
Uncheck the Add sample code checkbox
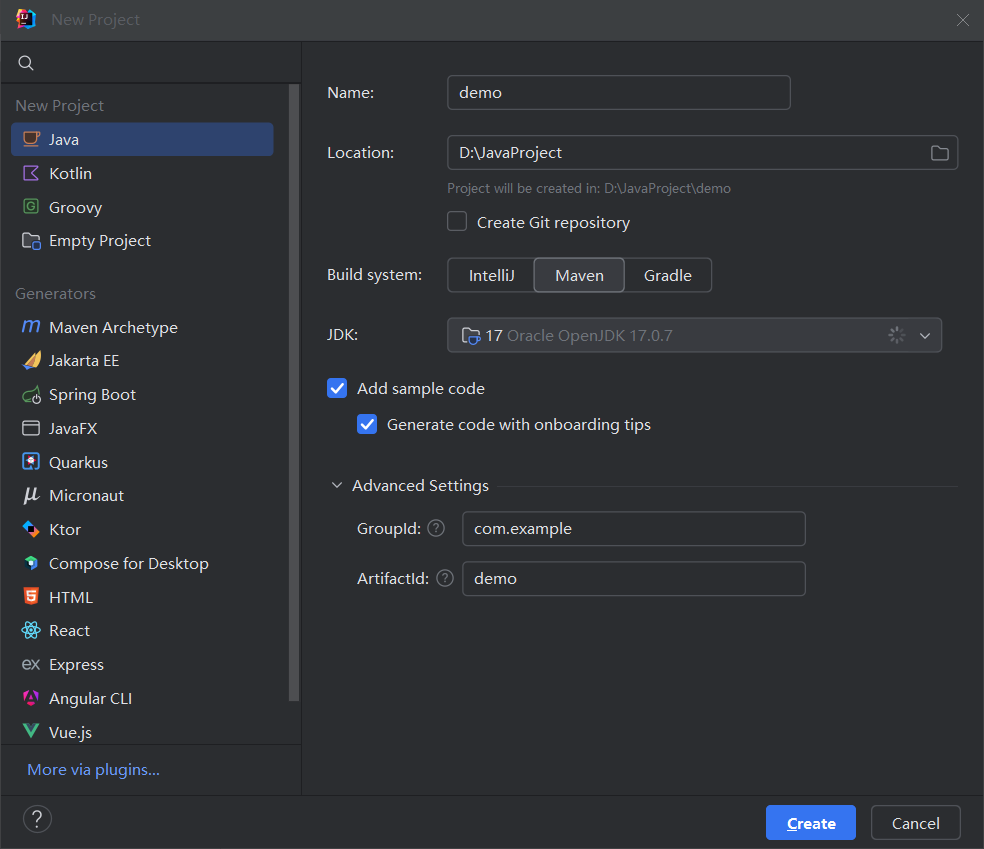[x=337, y=388]
